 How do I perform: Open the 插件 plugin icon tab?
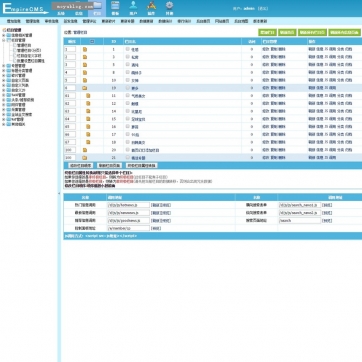pos(151,8)
